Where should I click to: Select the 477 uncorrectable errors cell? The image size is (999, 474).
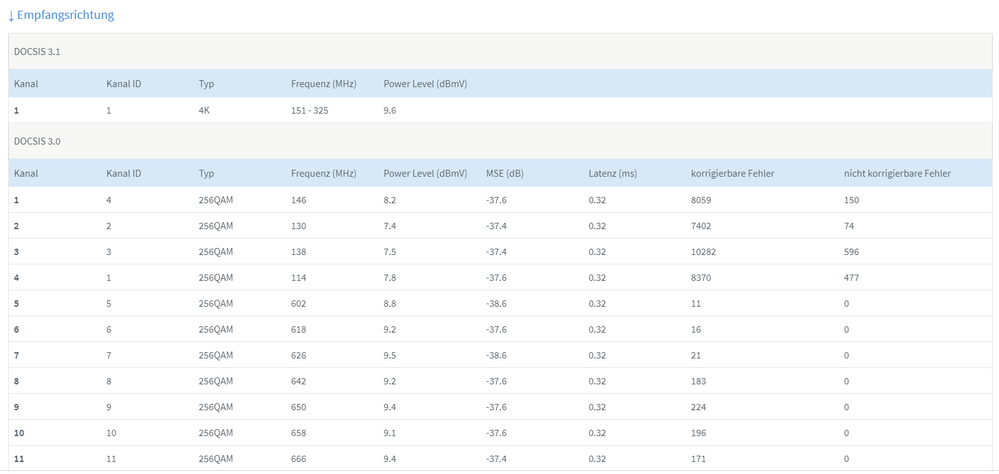[x=852, y=277]
